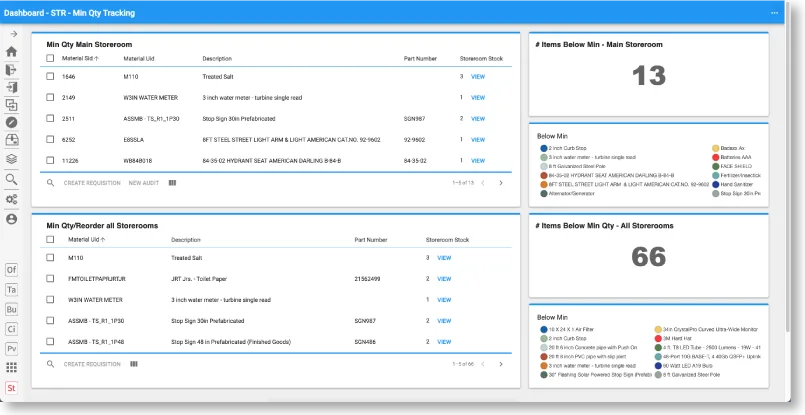Click search icon in Min Qty Main Storeroom footer
Screen dimensions: 805x415
(50, 183)
